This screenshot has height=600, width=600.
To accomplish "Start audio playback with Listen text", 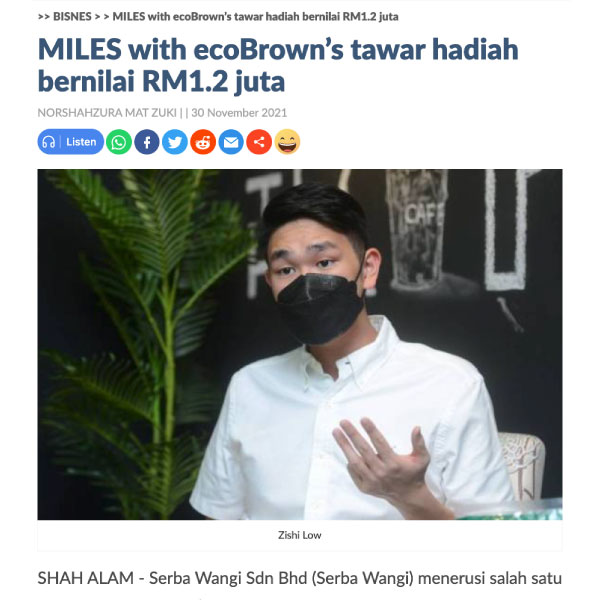I will (81, 142).
